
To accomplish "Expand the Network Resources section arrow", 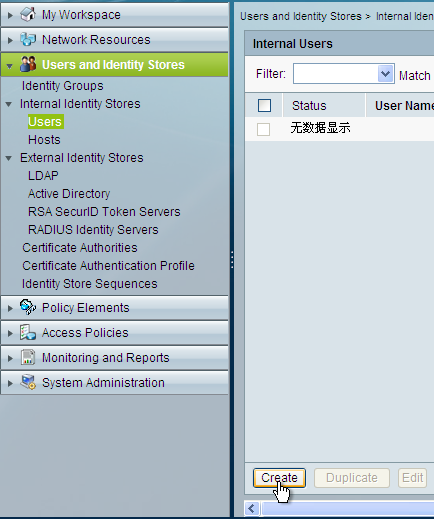I will tap(10, 40).
